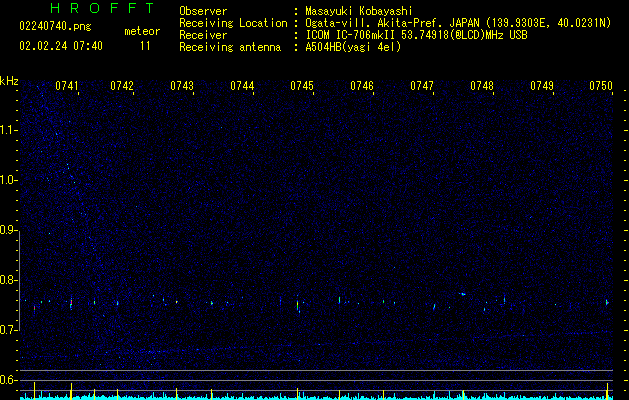The image size is (629, 400).
Task: Click the 0748 time marker
Action: (x=482, y=86)
